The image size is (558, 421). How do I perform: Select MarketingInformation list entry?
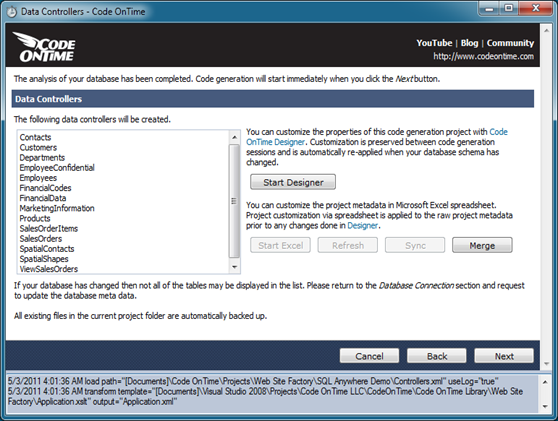click(x=57, y=208)
